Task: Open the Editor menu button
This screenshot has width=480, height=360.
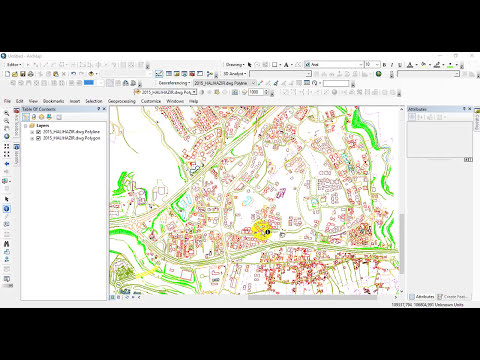Action: pyautogui.click(x=14, y=64)
